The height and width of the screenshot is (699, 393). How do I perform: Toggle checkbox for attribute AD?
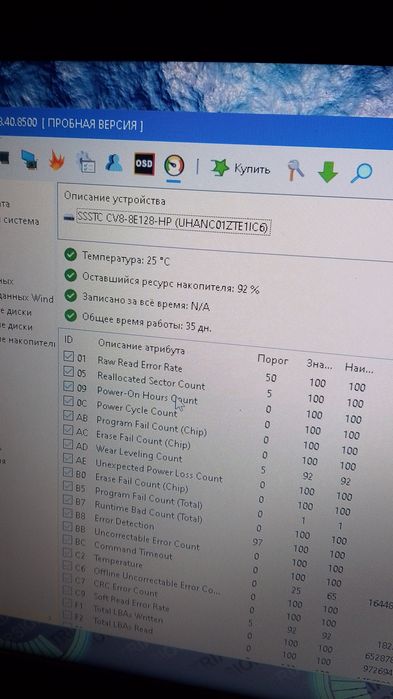[68, 444]
